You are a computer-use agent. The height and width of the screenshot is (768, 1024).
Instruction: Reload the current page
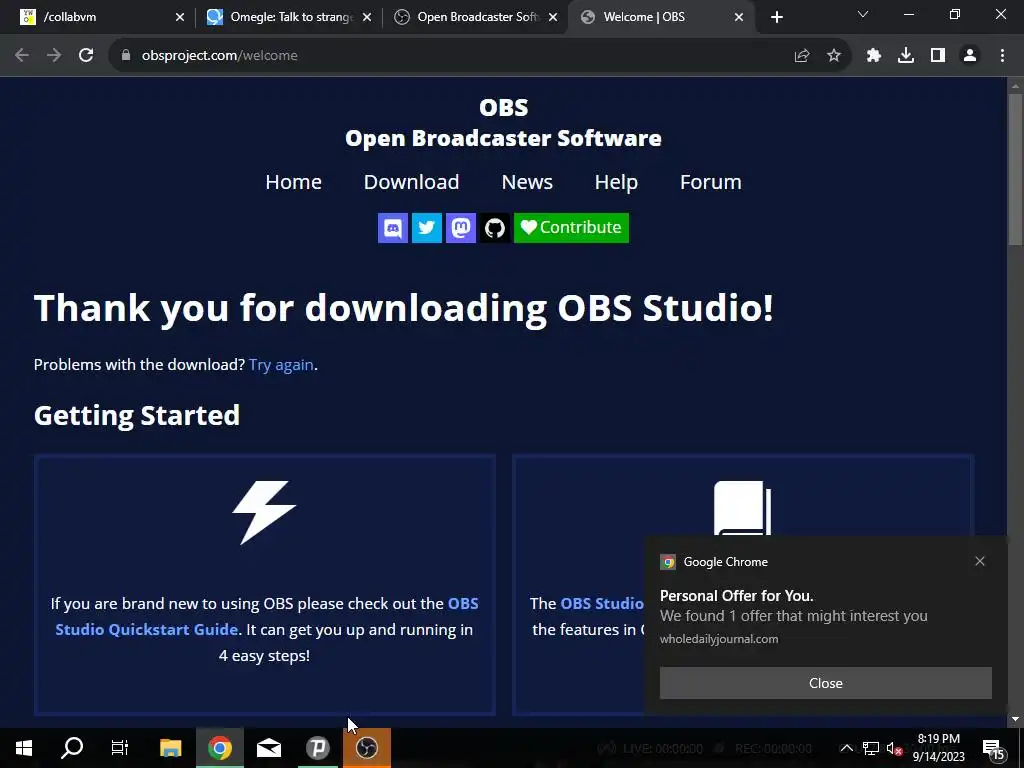(86, 56)
